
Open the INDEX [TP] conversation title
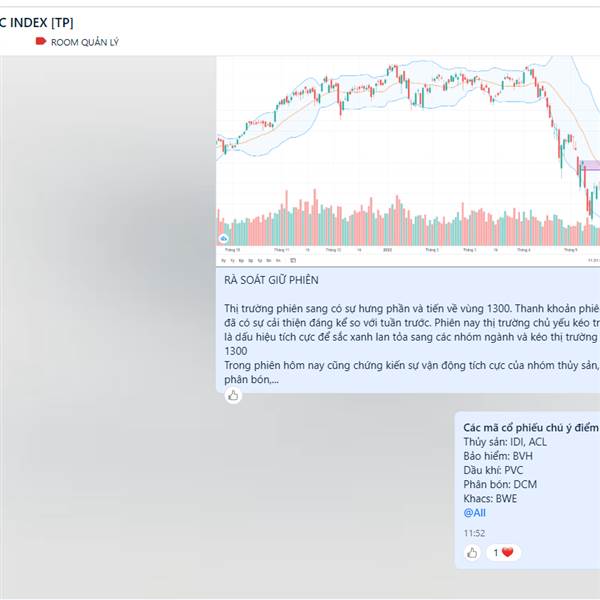pyautogui.click(x=37, y=23)
